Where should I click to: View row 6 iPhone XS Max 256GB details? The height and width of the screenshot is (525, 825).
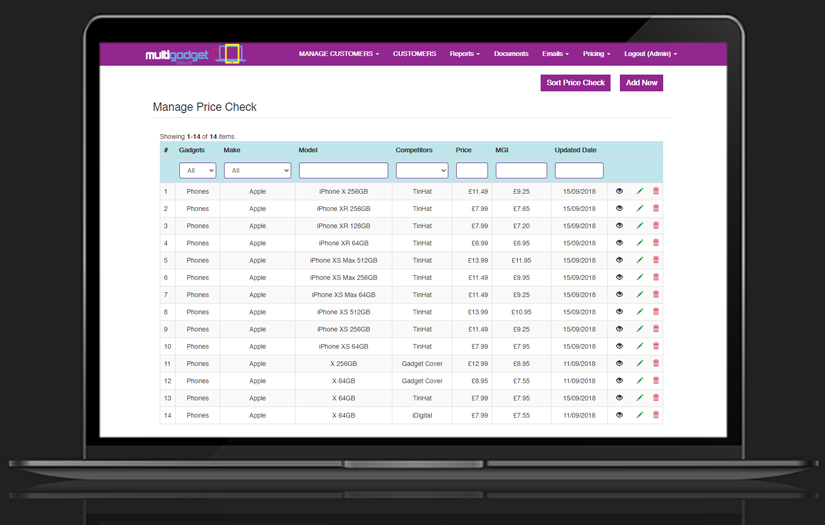click(619, 277)
